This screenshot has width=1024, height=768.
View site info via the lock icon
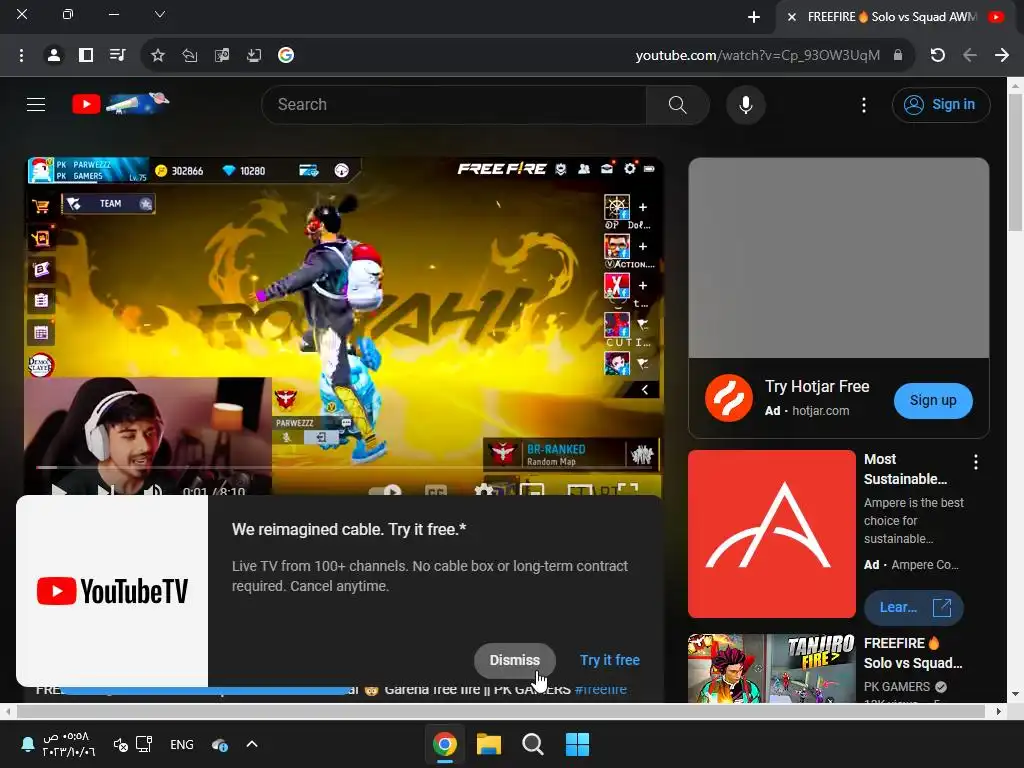click(898, 56)
